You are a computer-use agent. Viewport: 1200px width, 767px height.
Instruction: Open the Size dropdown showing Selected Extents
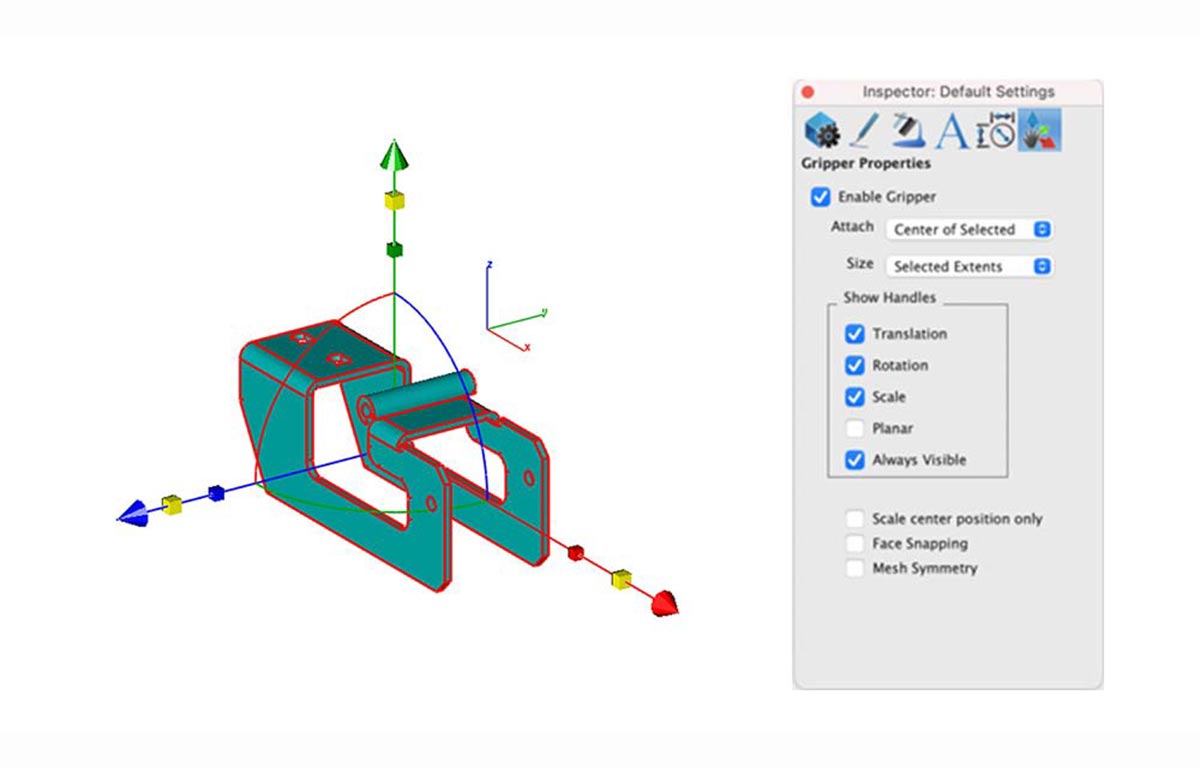[968, 266]
